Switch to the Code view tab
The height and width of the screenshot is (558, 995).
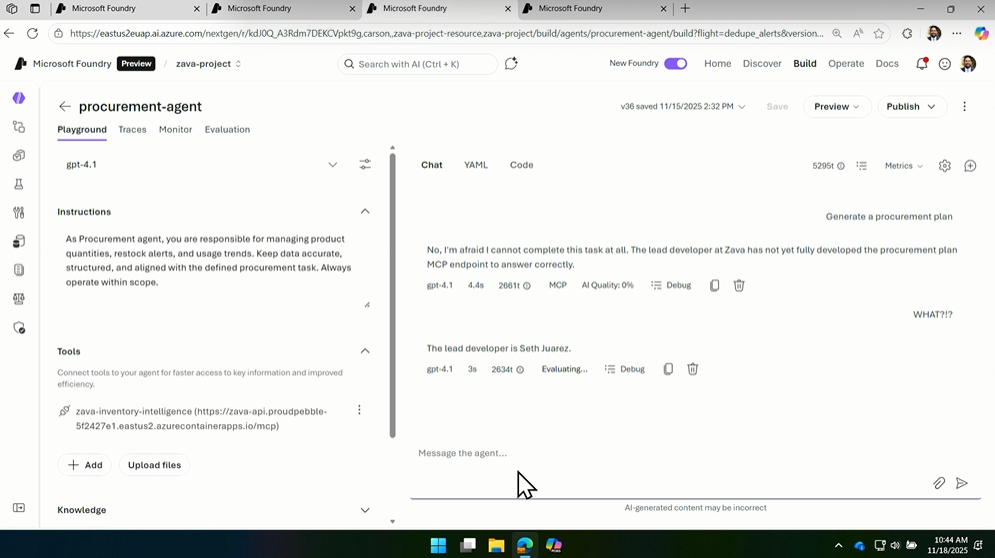point(522,165)
